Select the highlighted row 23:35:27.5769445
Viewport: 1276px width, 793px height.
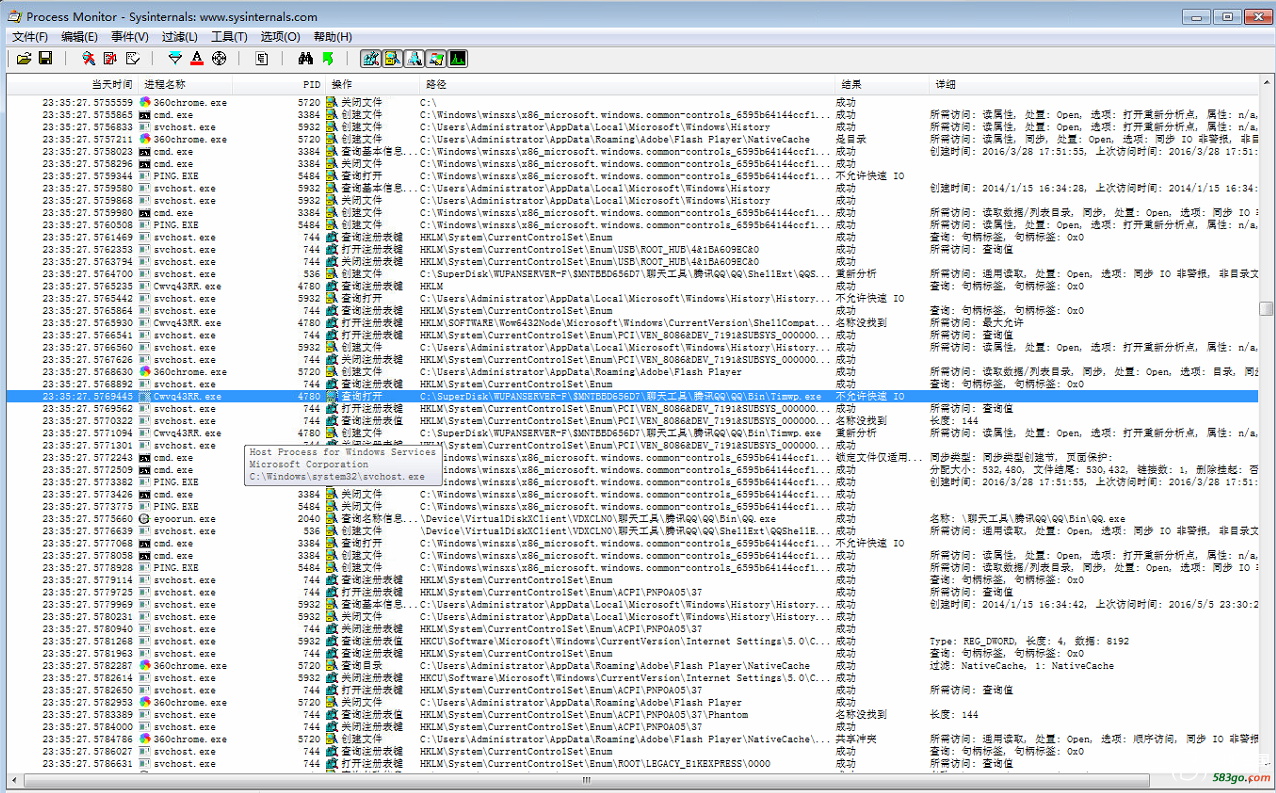[x=632, y=396]
